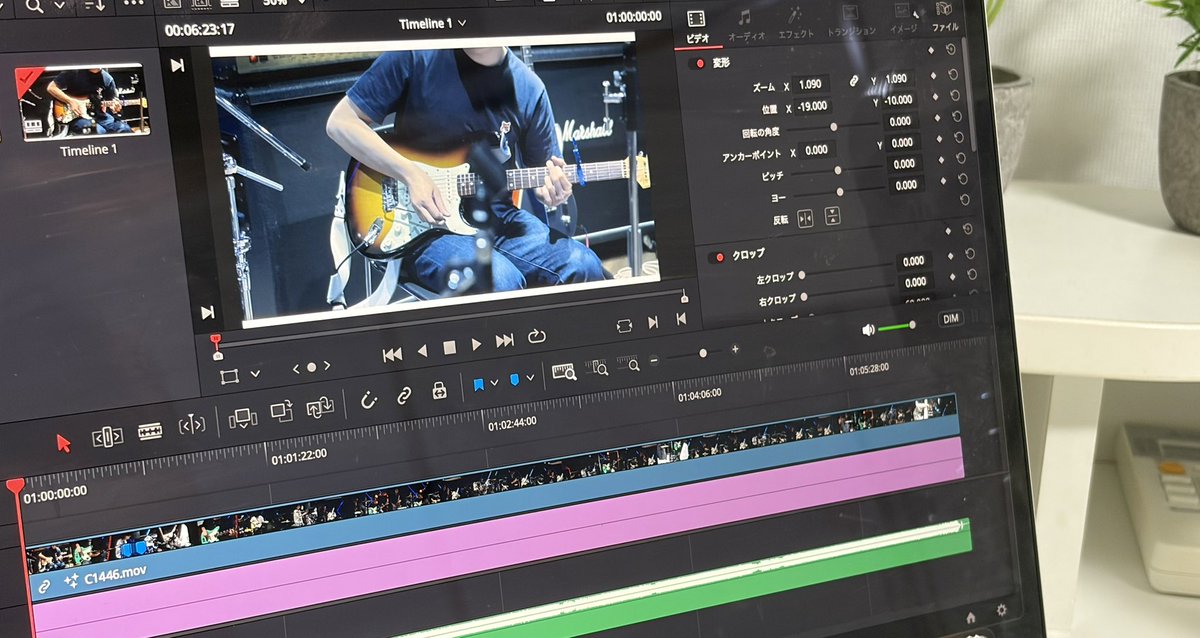The image size is (1200, 638).
Task: Toggle loop playback
Action: click(537, 337)
